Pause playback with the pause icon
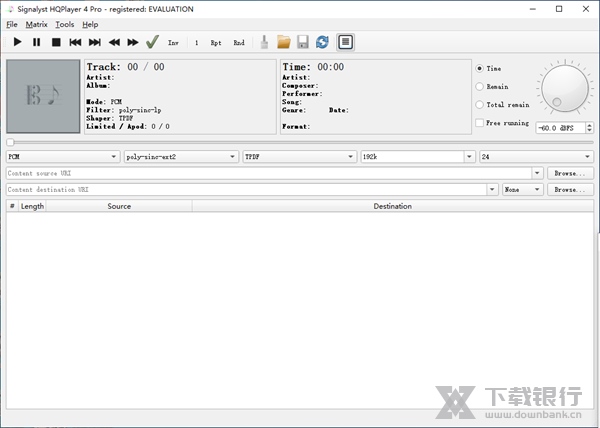This screenshot has width=600, height=428. [x=37, y=42]
